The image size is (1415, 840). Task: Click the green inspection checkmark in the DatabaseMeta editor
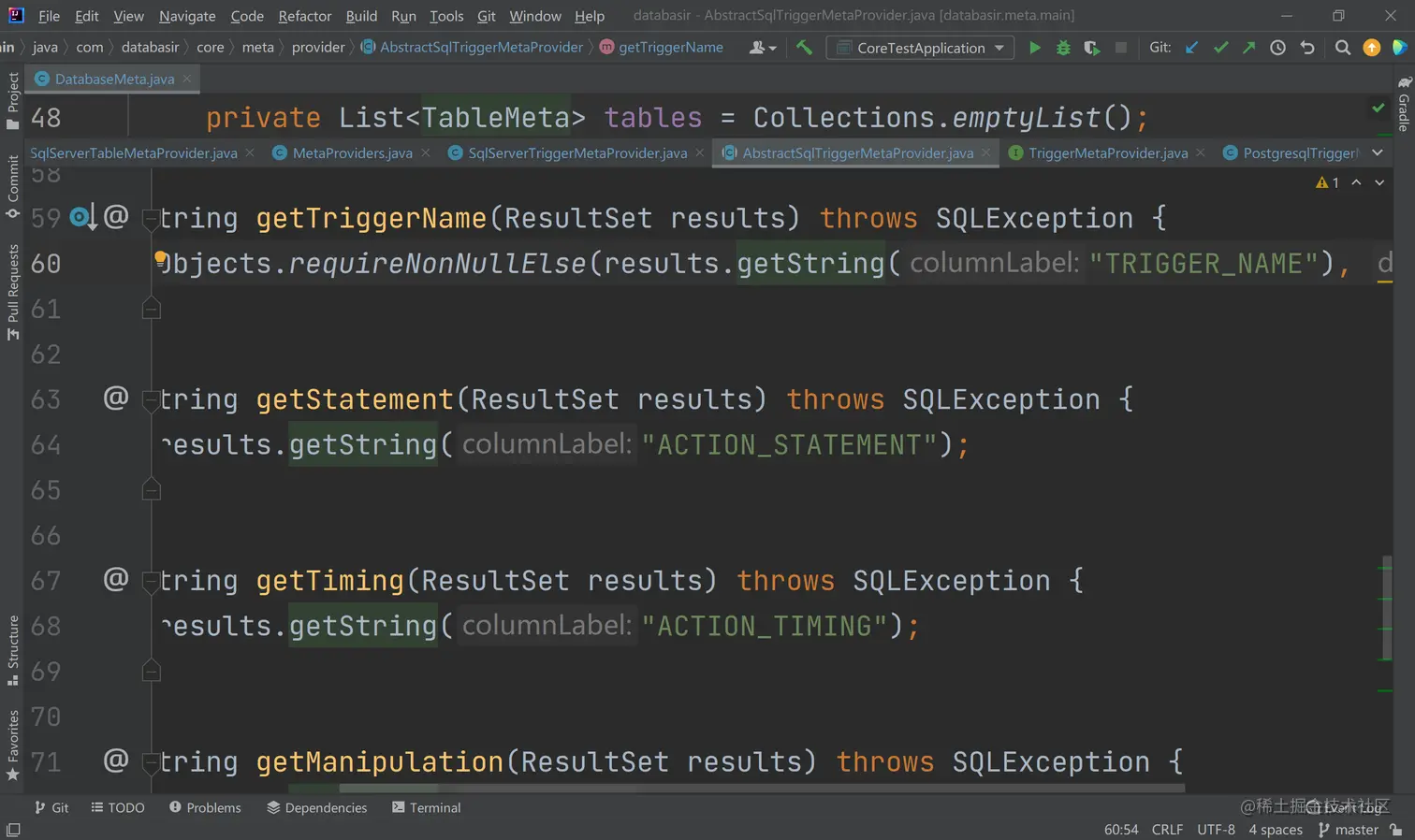1379,109
